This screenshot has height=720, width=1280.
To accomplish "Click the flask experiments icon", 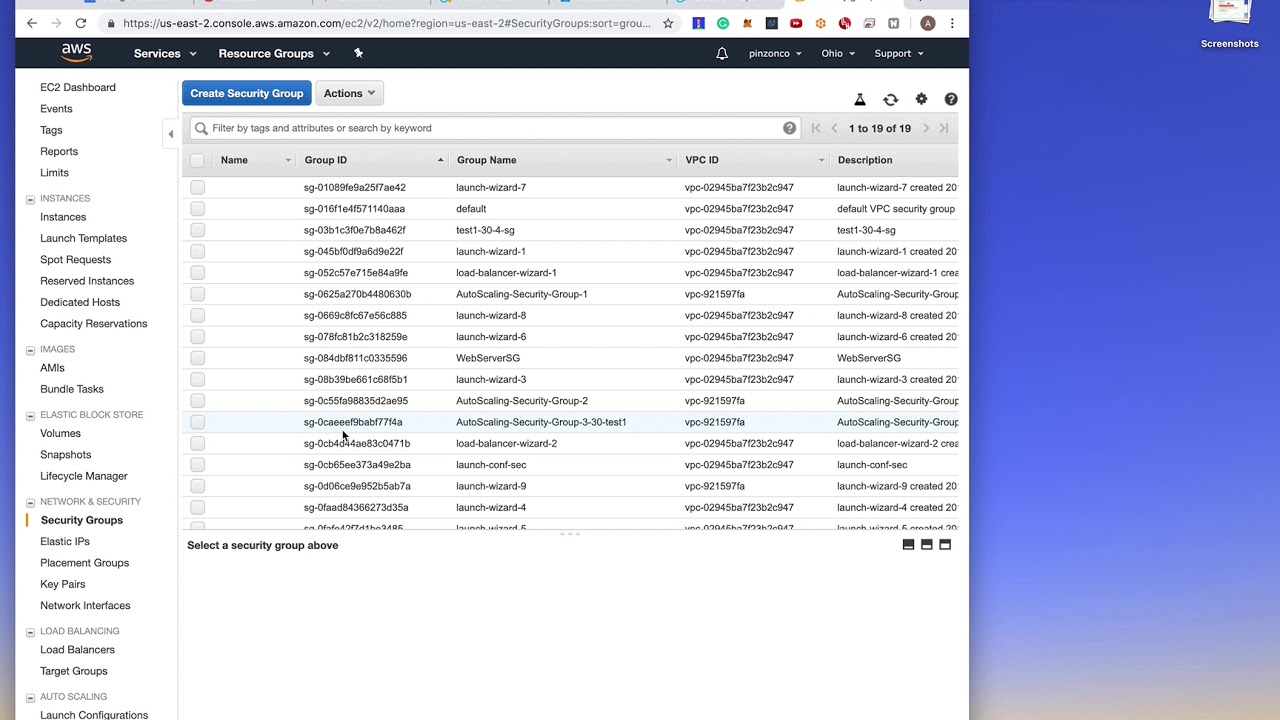I will 859,99.
